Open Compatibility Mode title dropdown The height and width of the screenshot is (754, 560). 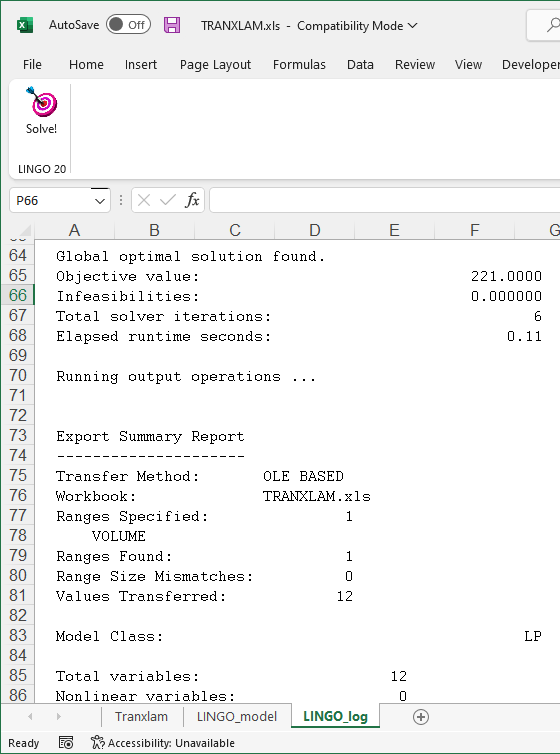[x=412, y=25]
